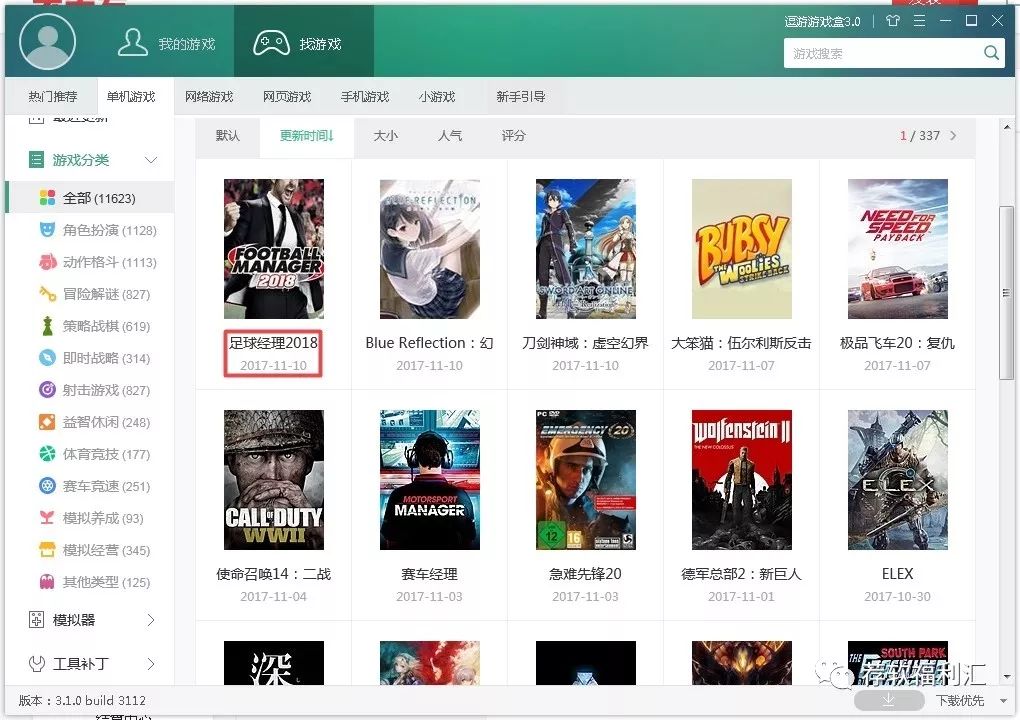Switch to the 网络游戏 tab

[x=209, y=96]
